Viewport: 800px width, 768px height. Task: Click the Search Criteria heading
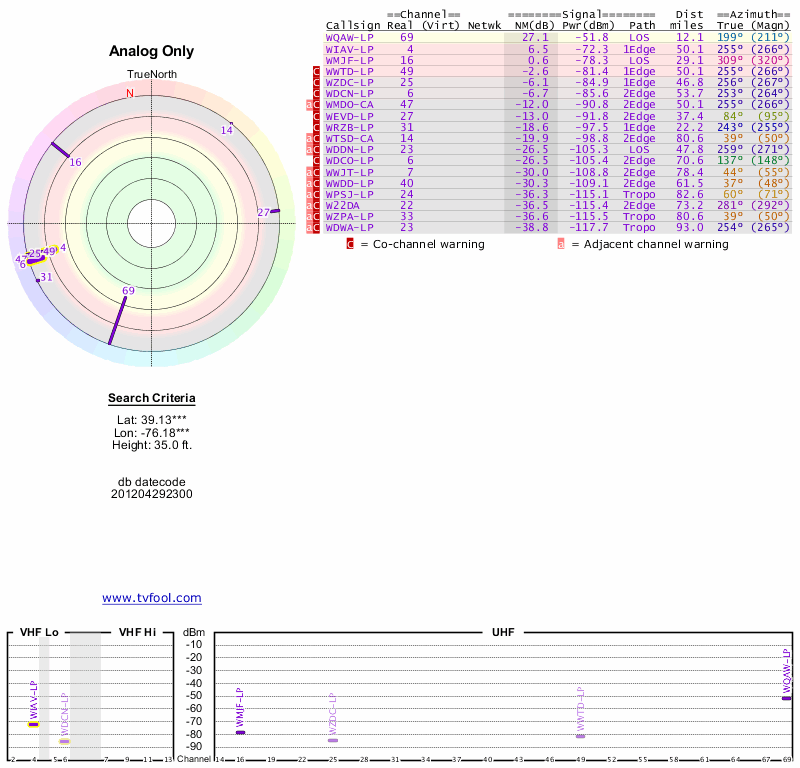[152, 399]
